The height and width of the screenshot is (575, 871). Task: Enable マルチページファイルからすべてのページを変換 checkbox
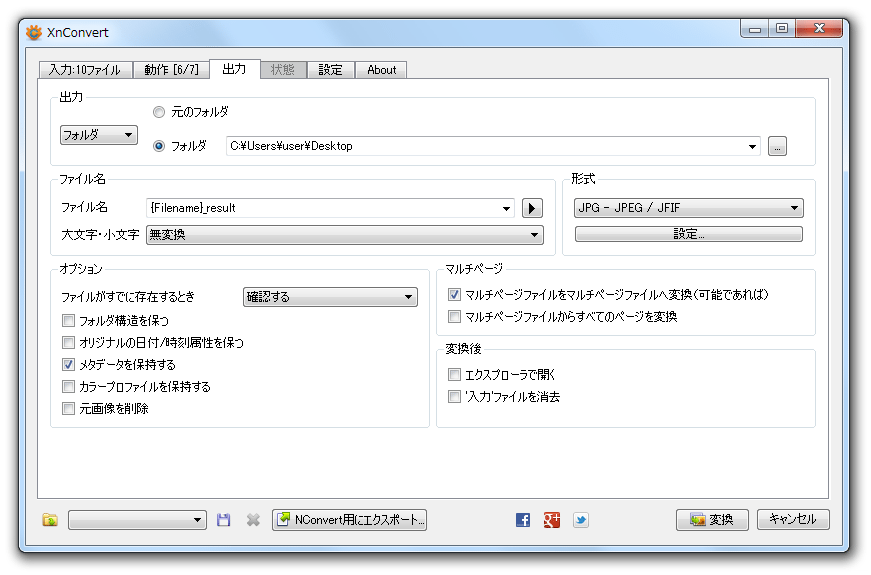click(x=454, y=317)
